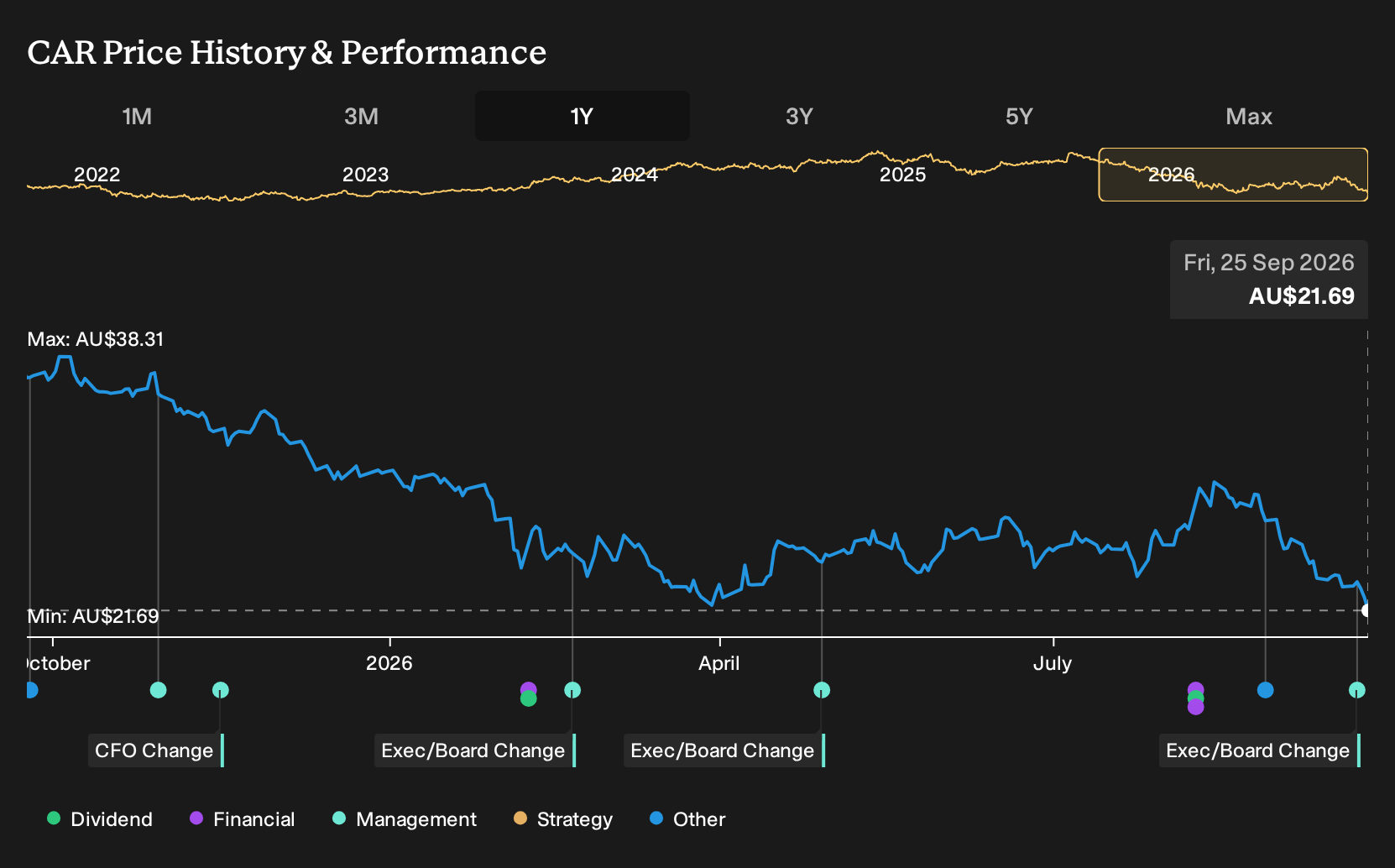Viewport: 1395px width, 868px height.
Task: Click the Min: AU$21.69 label
Action: [x=93, y=616]
